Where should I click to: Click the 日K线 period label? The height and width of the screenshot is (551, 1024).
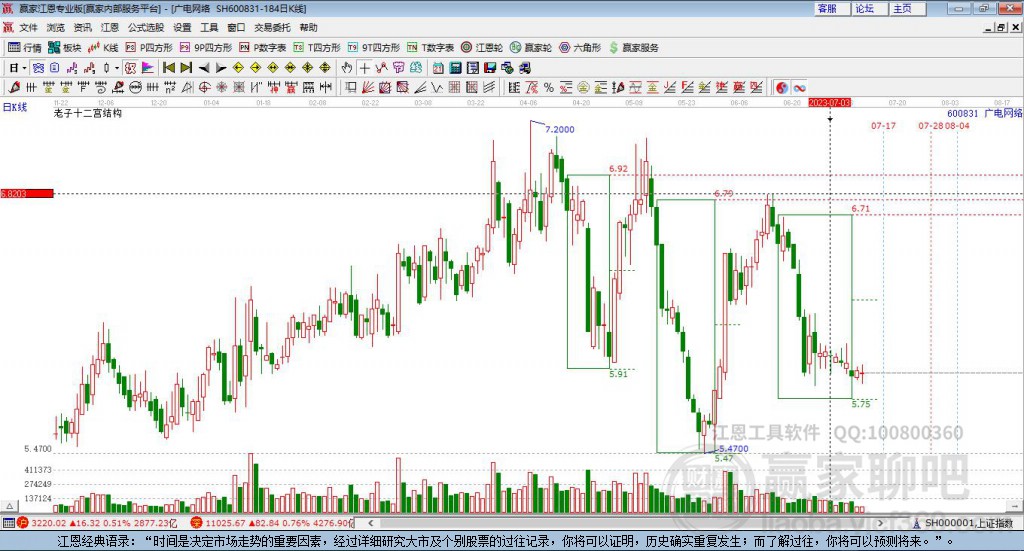[x=14, y=107]
